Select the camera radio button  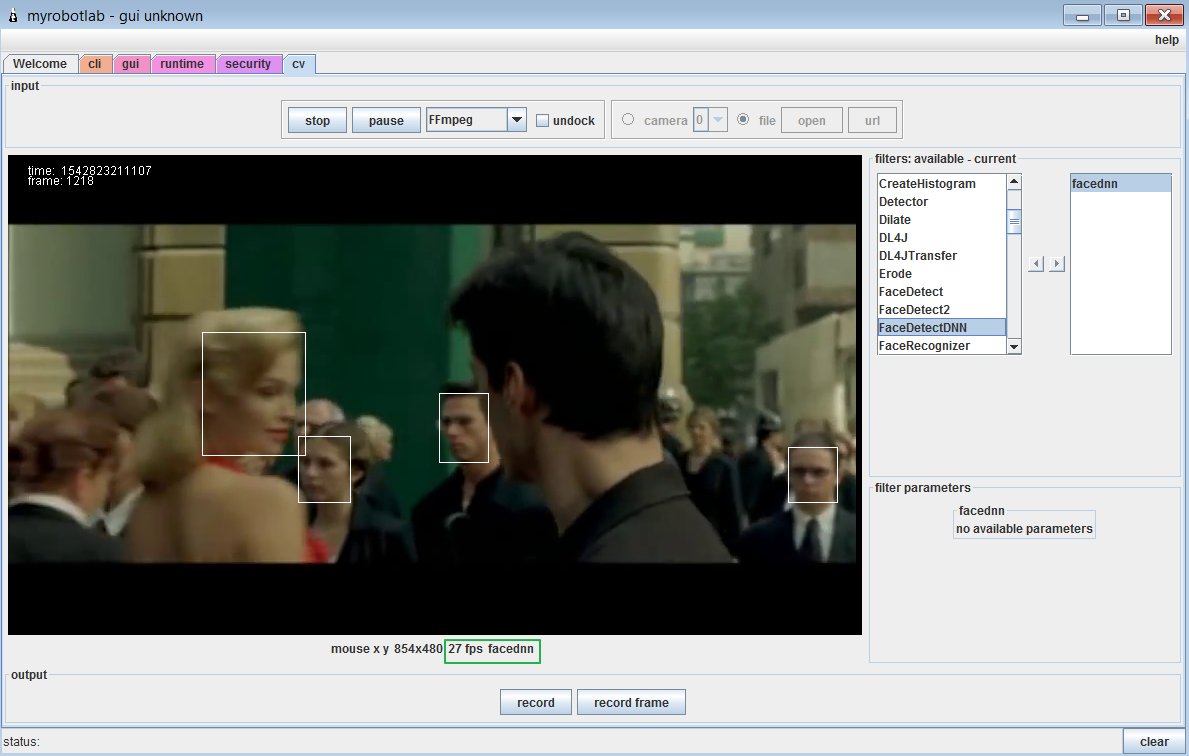pyautogui.click(x=628, y=120)
